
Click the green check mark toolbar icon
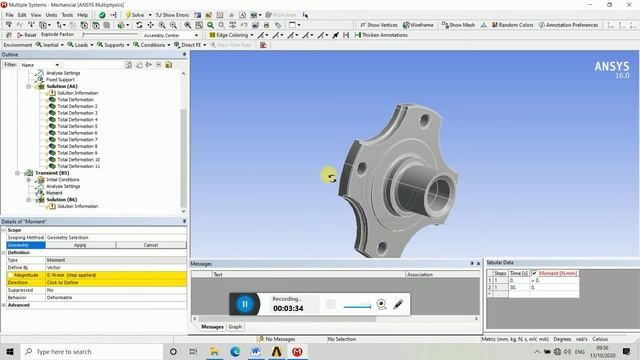102,15
